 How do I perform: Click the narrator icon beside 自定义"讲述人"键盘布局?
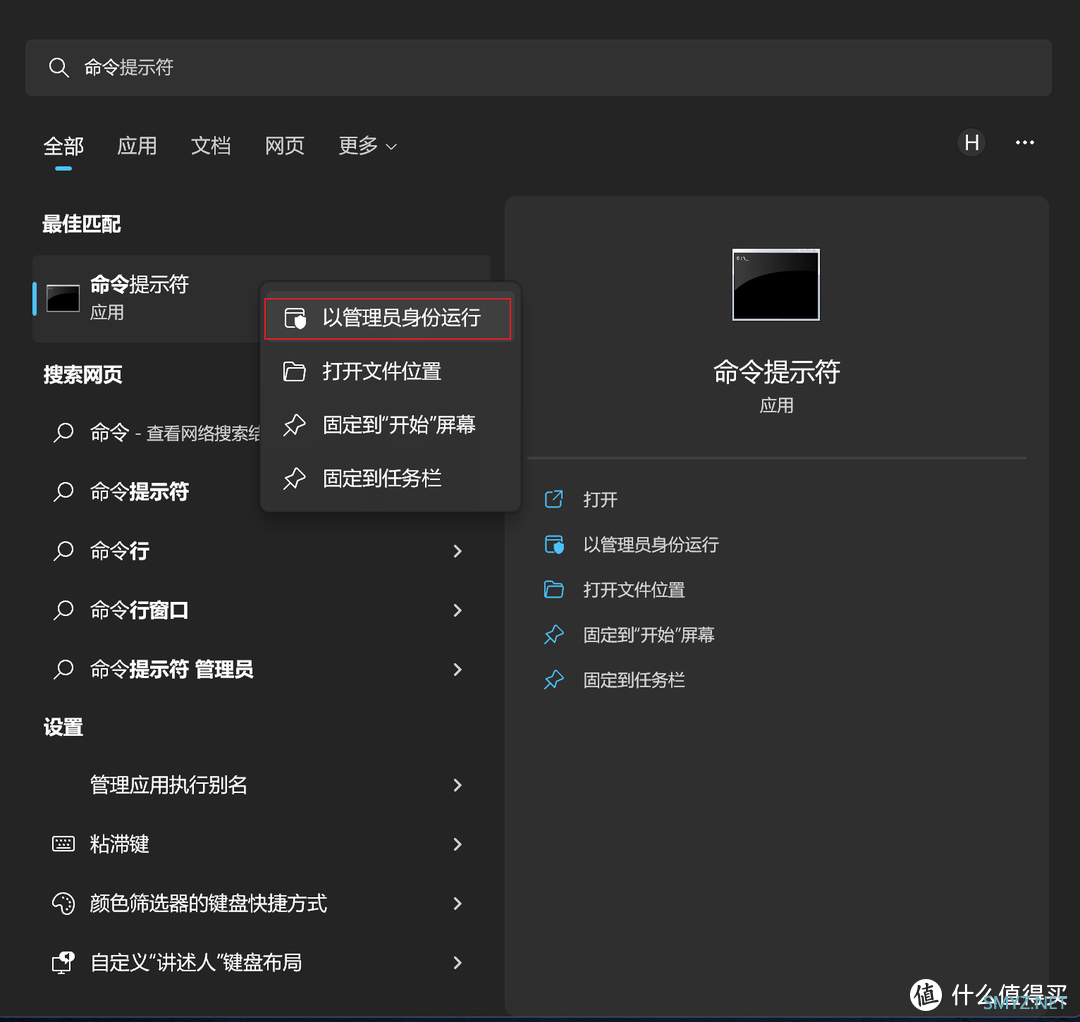coord(63,962)
